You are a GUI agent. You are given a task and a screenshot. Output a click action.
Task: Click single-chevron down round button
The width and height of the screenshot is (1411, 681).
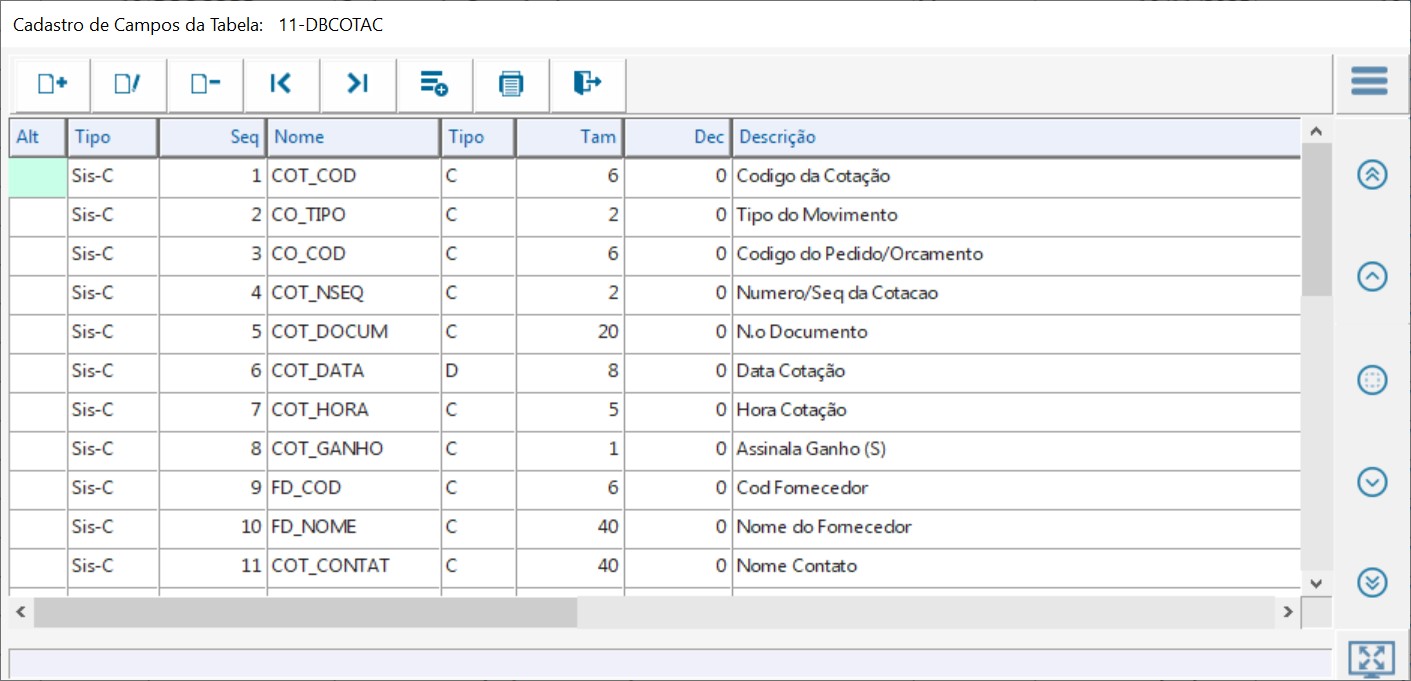click(x=1372, y=483)
